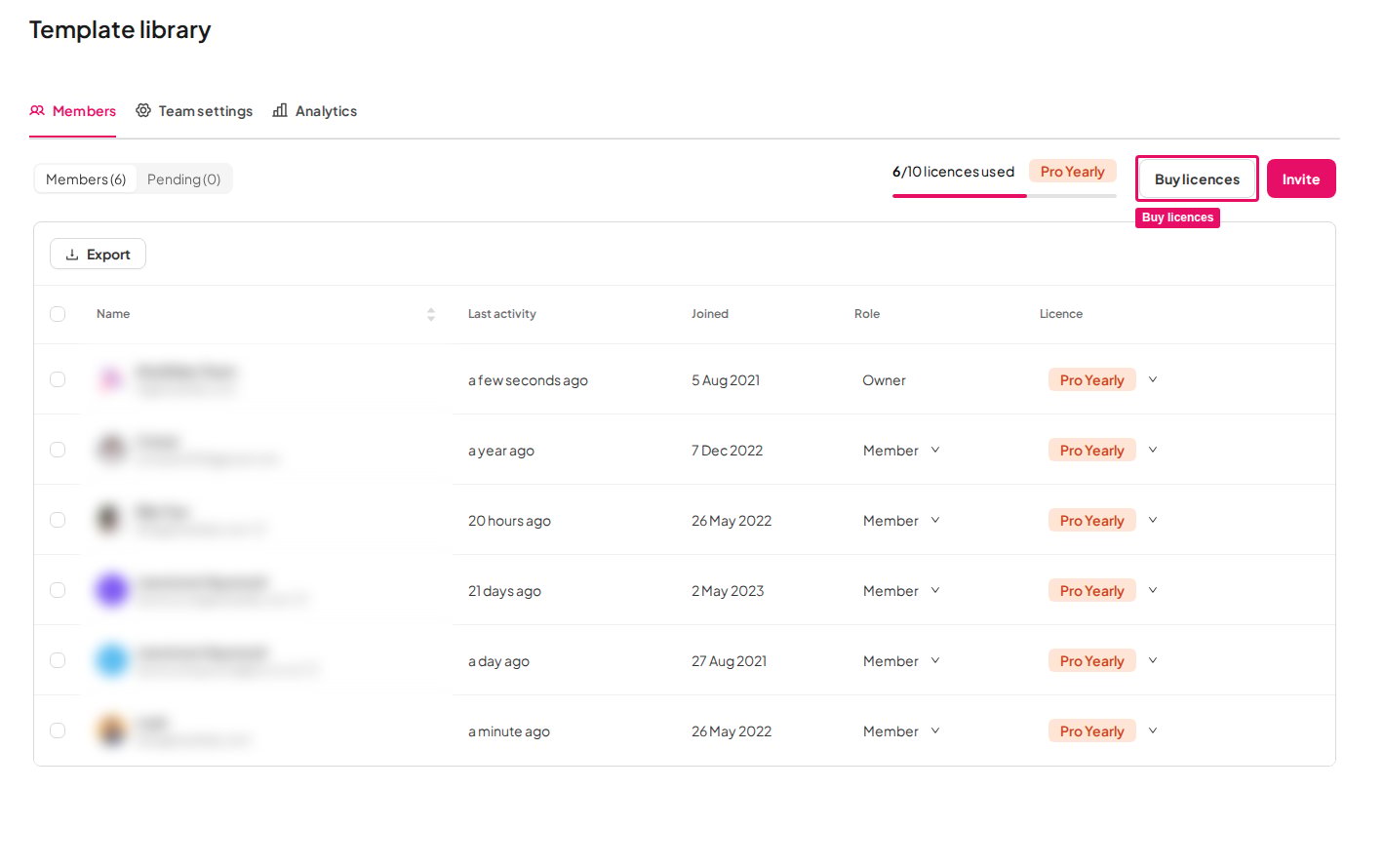
Task: Click the licences used progress bar
Action: (1005, 196)
